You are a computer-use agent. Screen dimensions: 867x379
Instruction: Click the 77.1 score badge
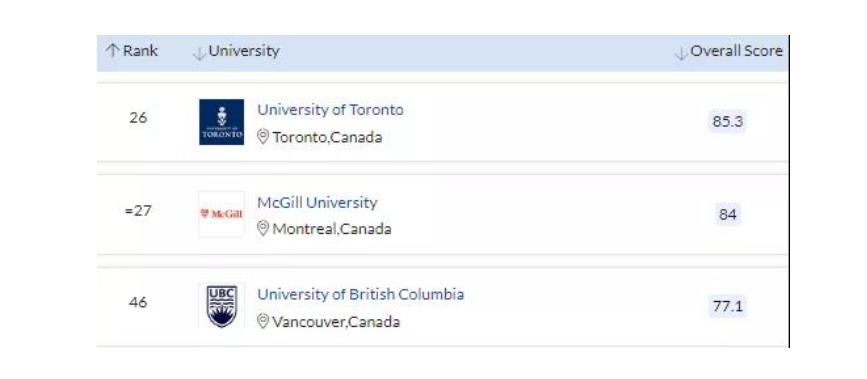tap(728, 307)
